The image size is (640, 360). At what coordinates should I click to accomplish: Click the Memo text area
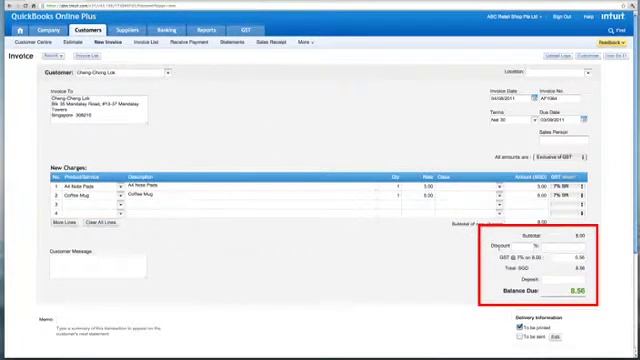coord(109,331)
